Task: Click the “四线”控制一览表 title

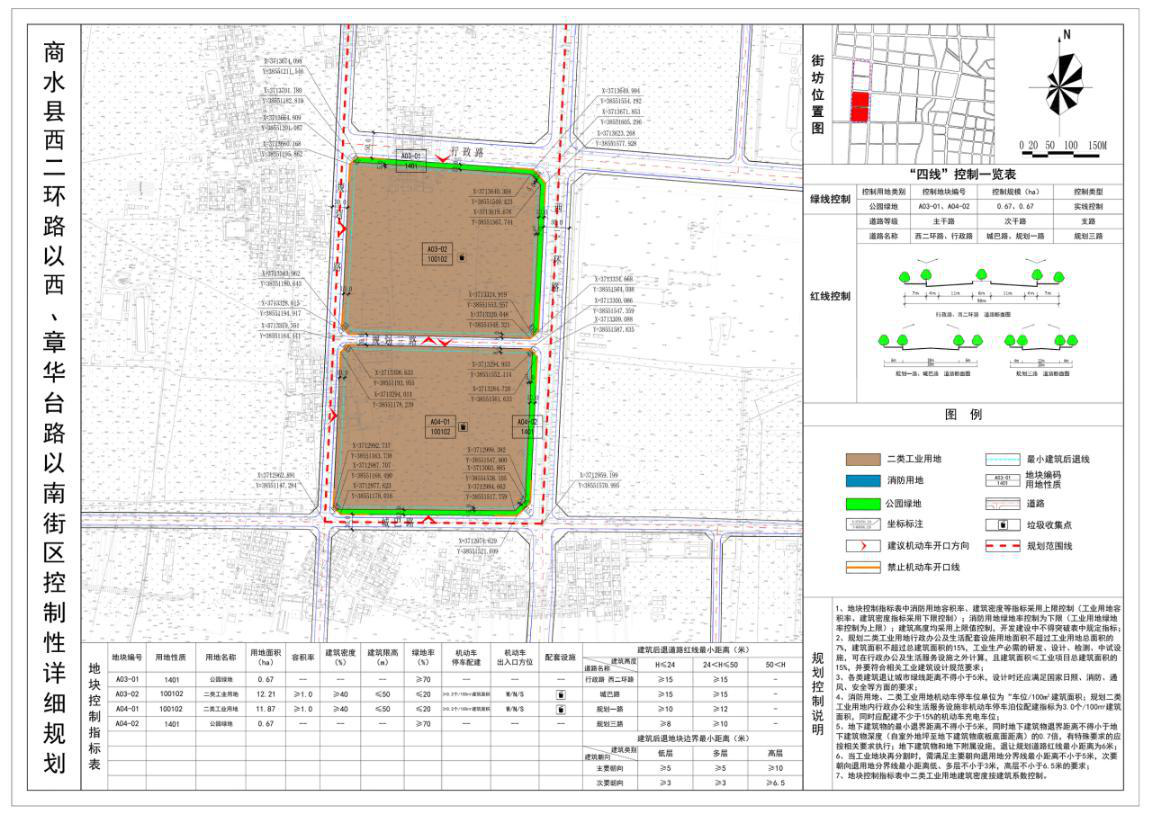Action: (963, 174)
